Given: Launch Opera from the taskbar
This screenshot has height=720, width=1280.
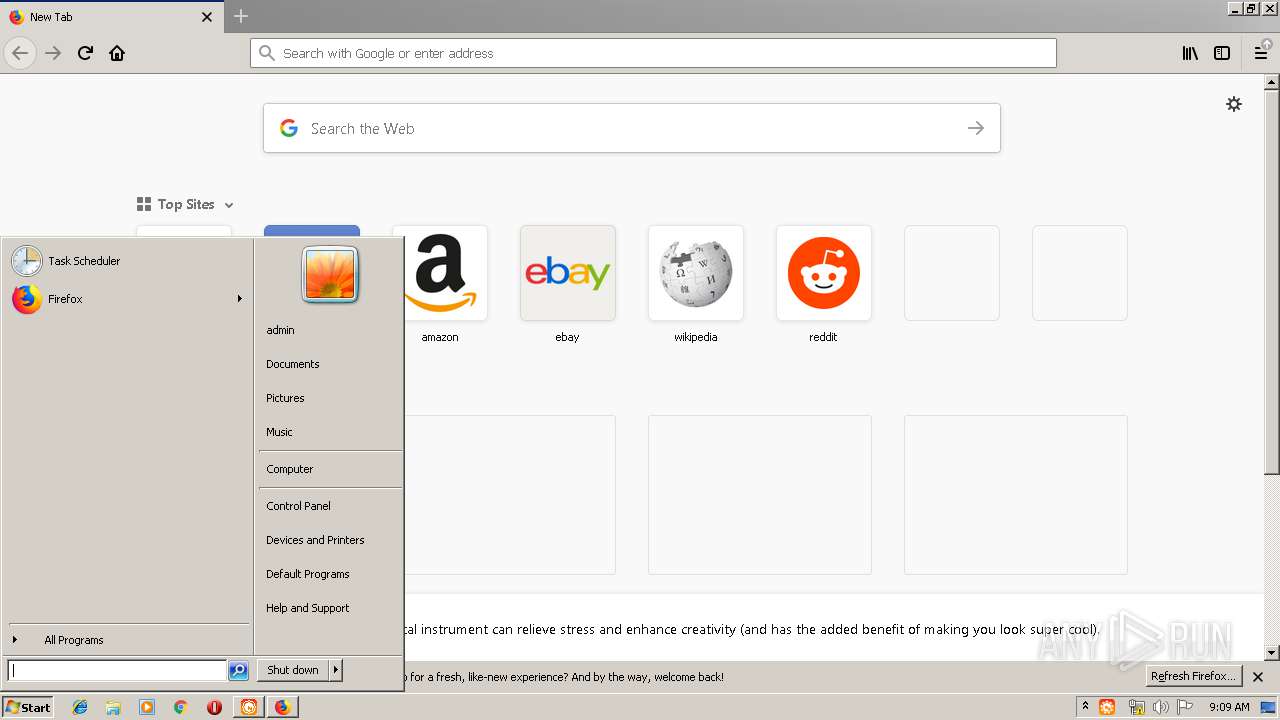Looking at the screenshot, I should coord(214,707).
